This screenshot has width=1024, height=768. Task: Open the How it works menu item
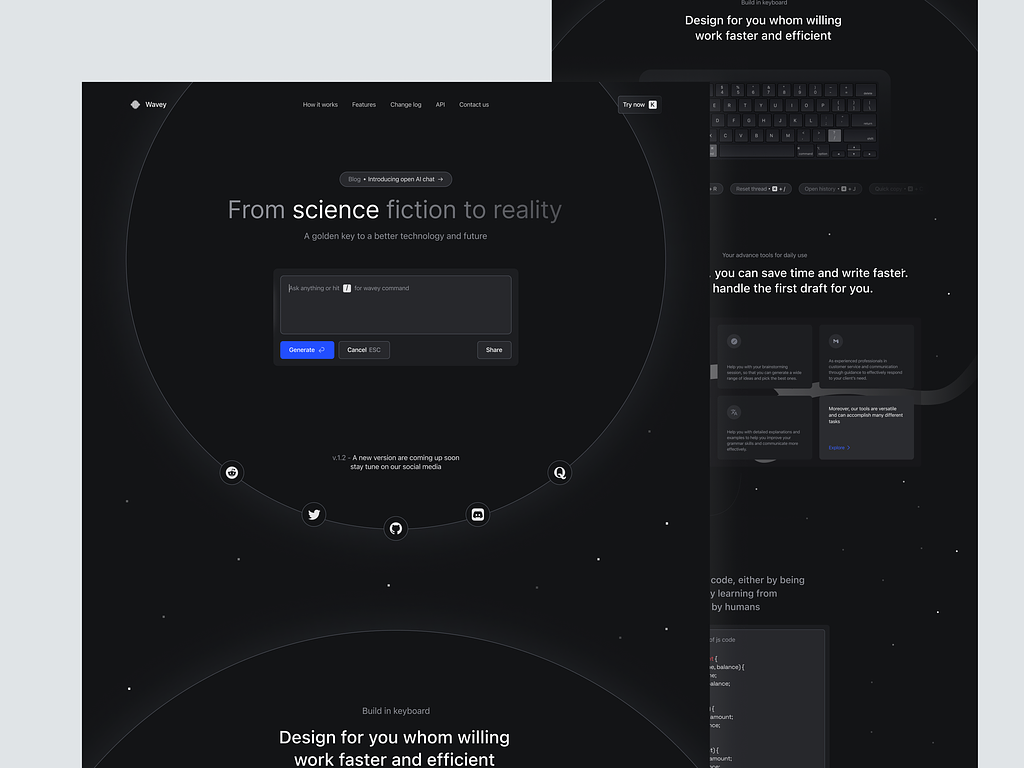(x=320, y=104)
